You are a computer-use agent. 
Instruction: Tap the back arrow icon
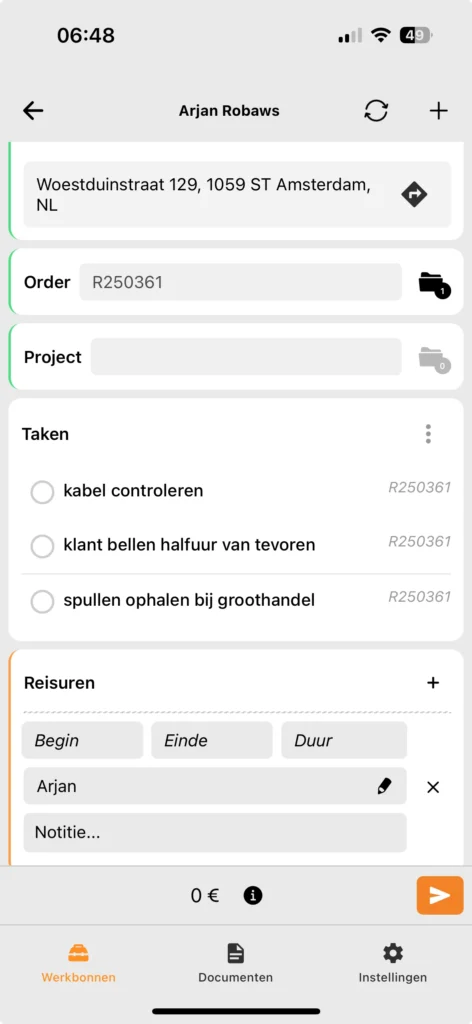coord(33,111)
